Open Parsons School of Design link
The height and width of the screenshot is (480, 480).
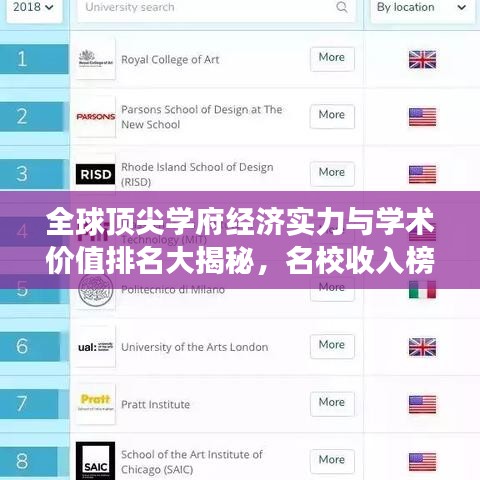pos(202,117)
